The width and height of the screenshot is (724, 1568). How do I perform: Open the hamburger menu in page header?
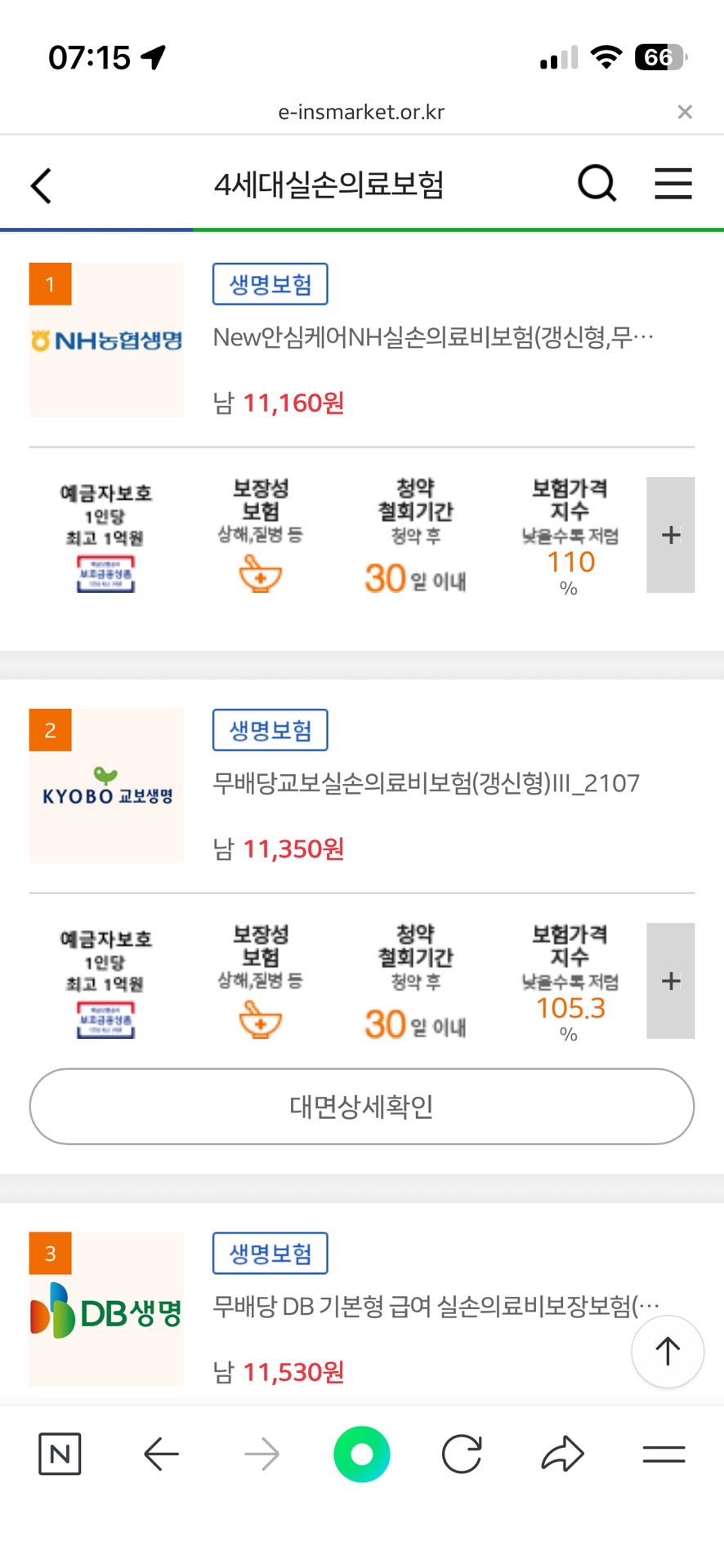pos(673,184)
